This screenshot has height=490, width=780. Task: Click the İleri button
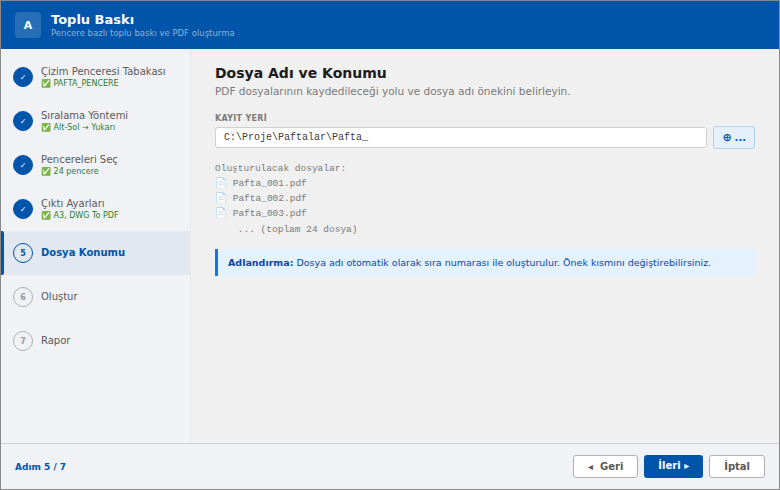pos(673,467)
